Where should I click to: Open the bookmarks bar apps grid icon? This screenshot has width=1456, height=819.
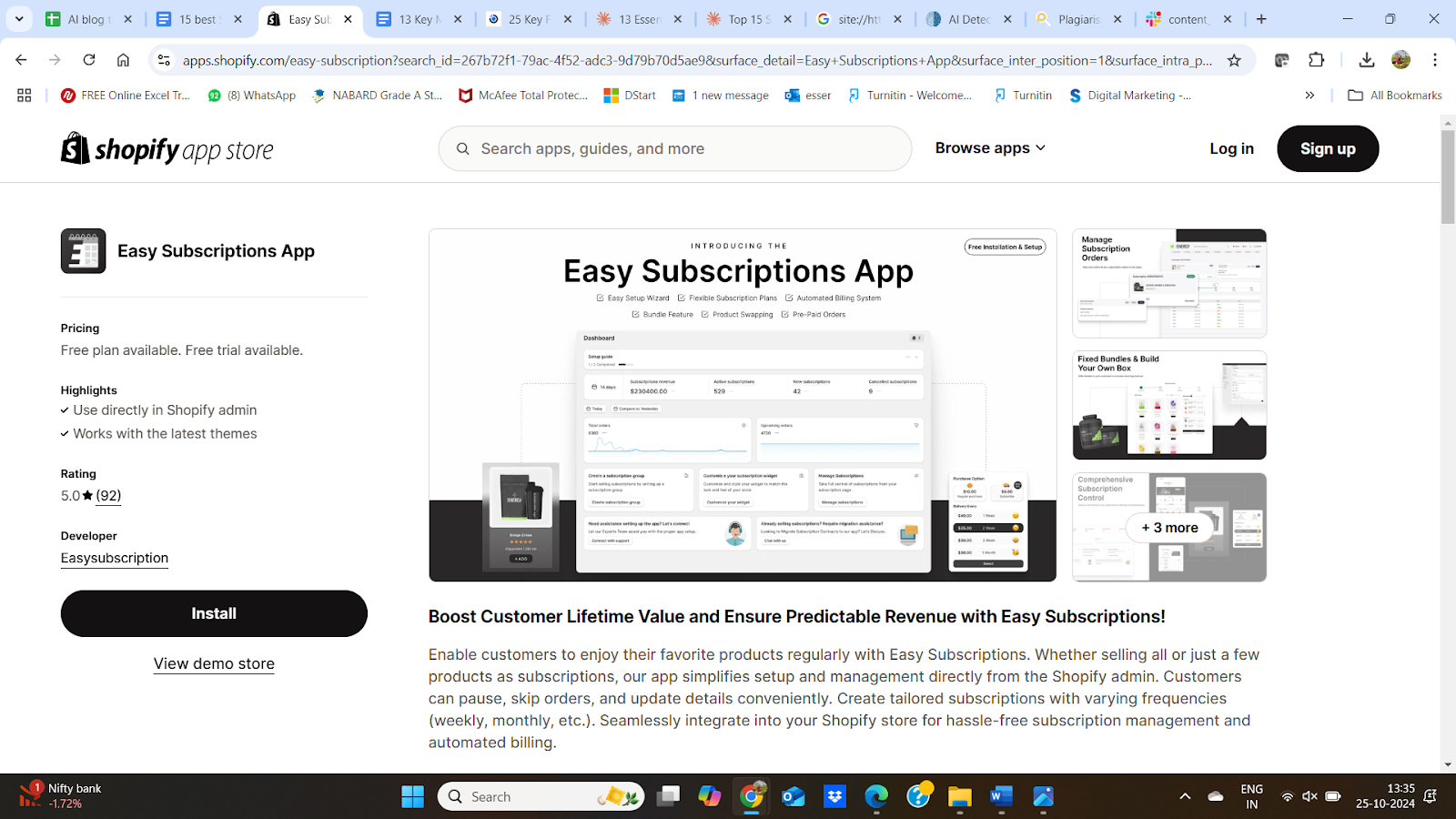[25, 95]
